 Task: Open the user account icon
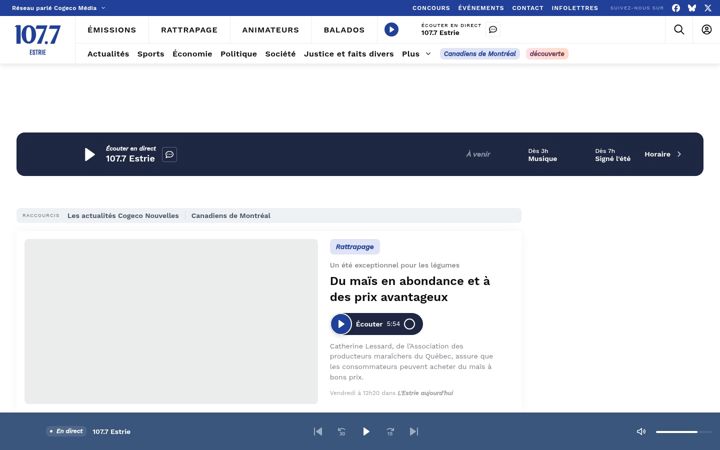pyautogui.click(x=706, y=30)
